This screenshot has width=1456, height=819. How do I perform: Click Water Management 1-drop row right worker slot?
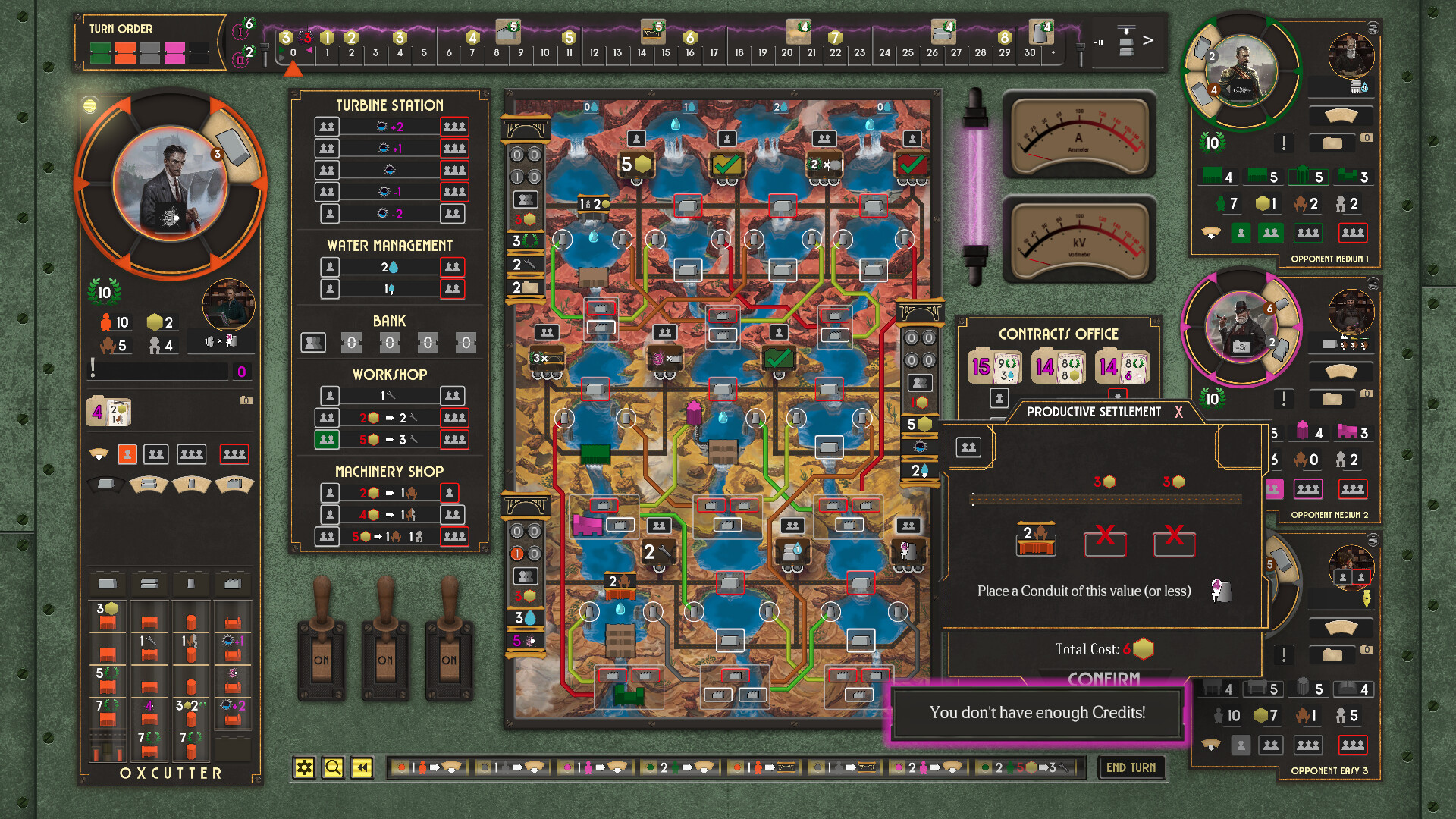tap(453, 289)
